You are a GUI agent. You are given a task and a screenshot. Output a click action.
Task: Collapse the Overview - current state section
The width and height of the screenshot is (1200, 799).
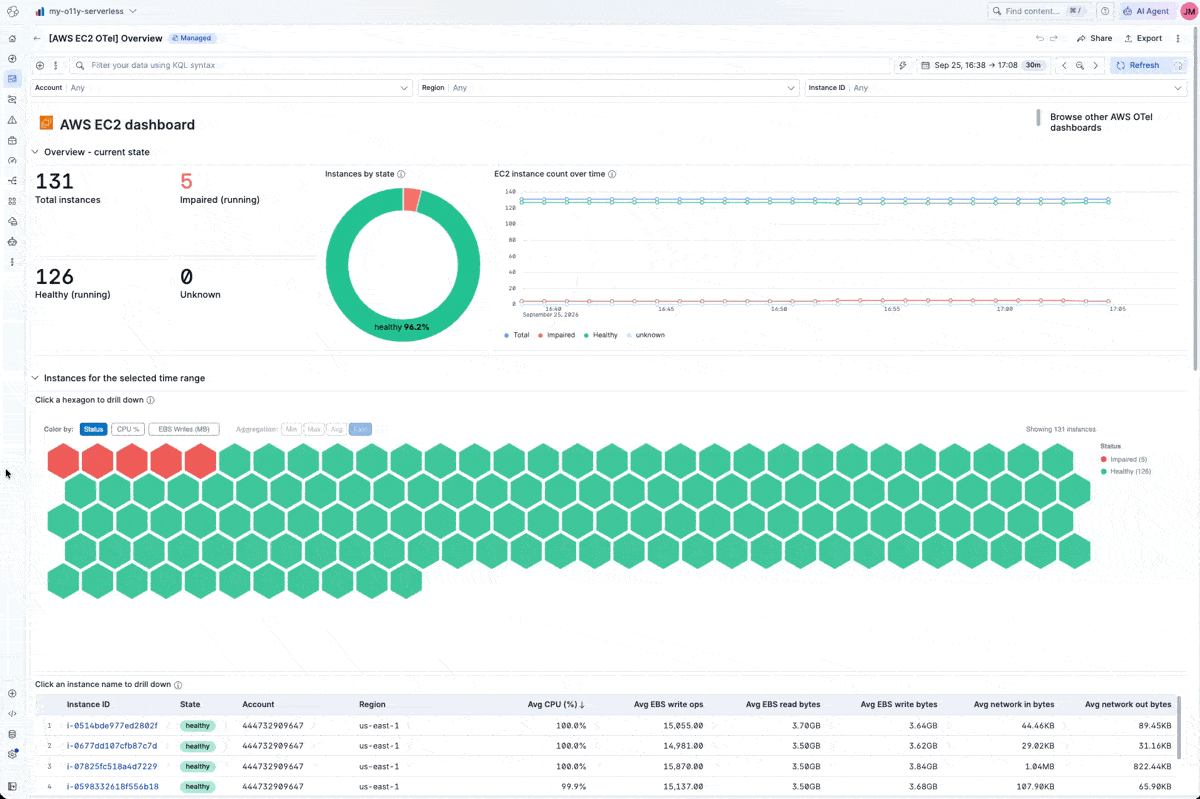(x=35, y=152)
